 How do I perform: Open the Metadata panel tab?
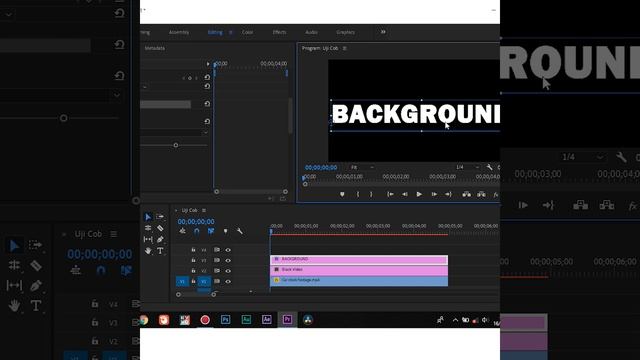point(154,48)
